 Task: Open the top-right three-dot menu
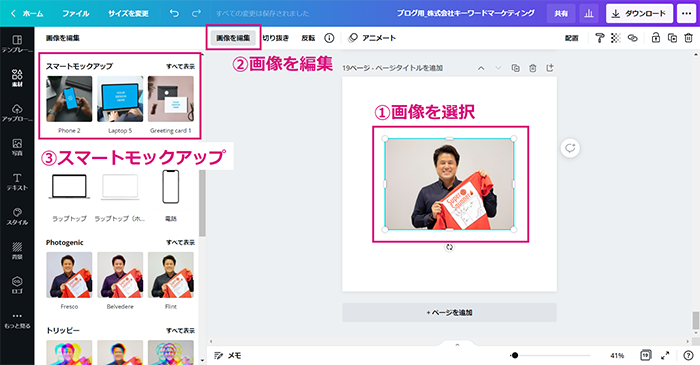(x=687, y=13)
